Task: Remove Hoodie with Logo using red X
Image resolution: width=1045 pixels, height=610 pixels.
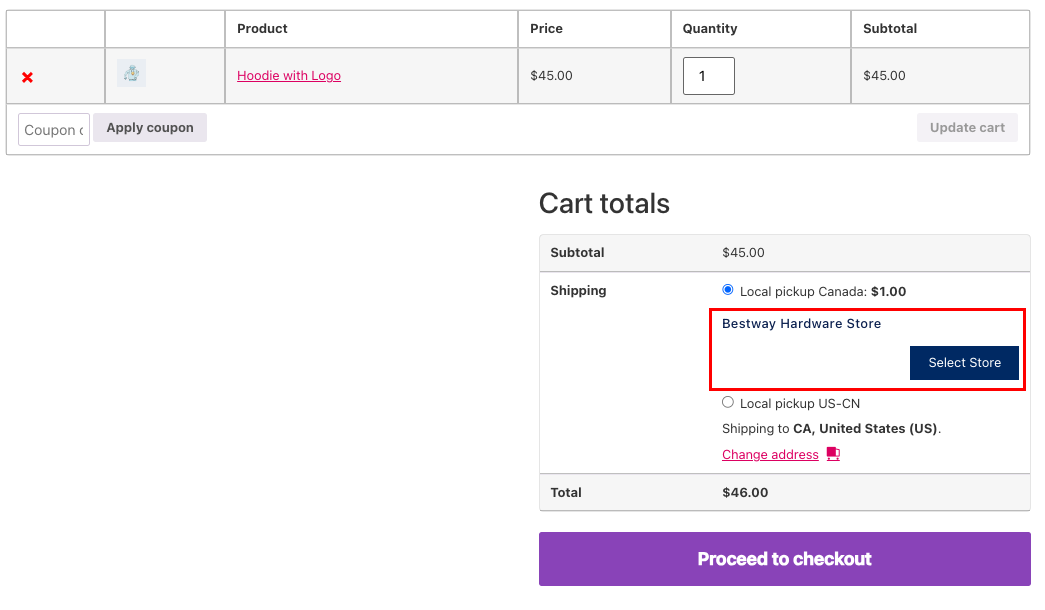Action: pyautogui.click(x=27, y=77)
